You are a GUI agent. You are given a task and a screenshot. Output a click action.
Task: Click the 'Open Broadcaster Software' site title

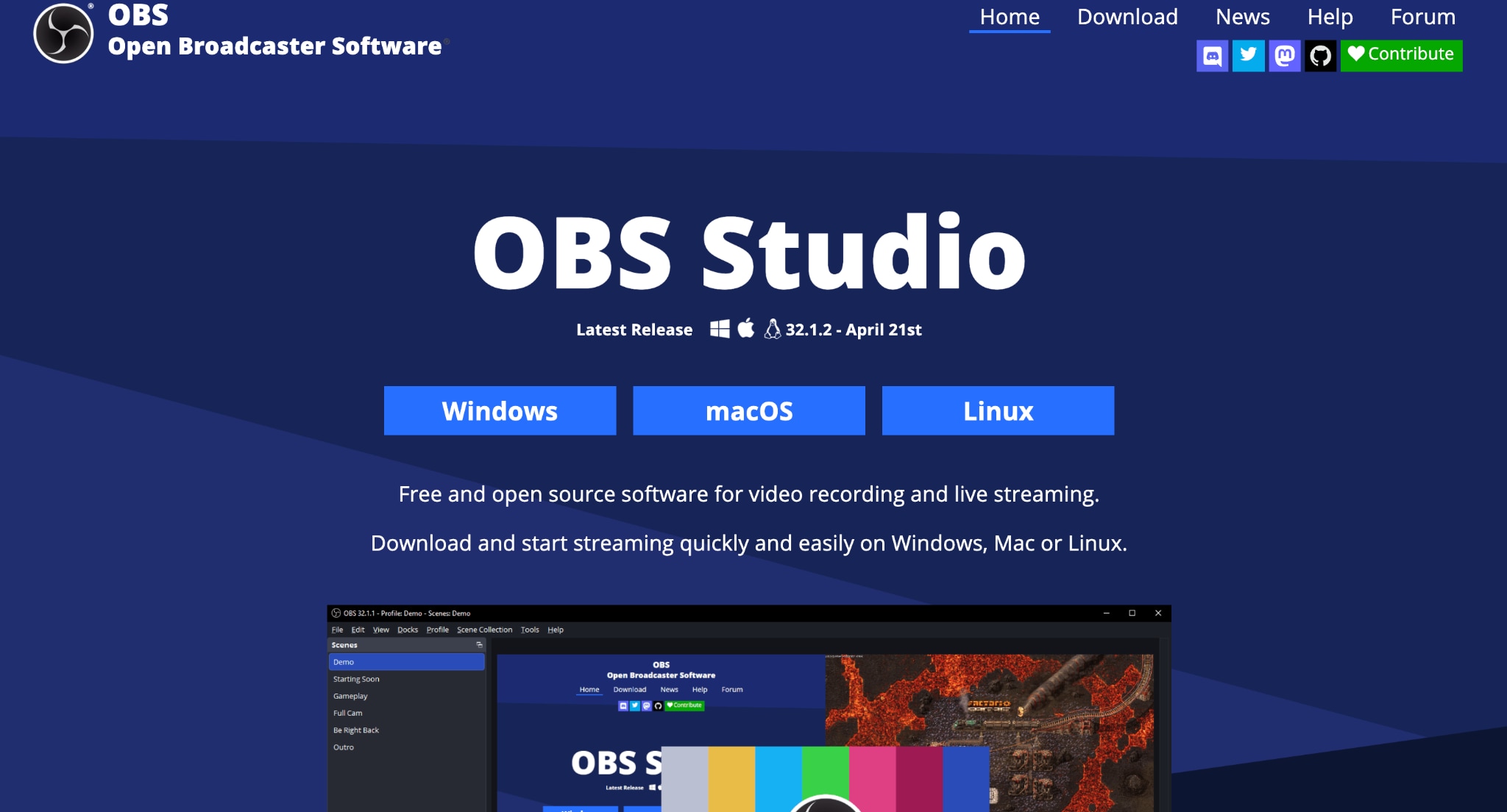(275, 46)
